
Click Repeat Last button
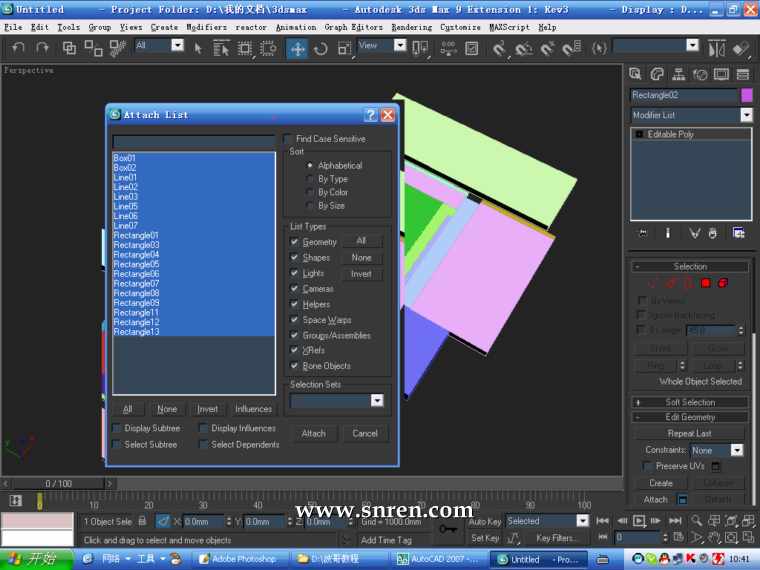pyautogui.click(x=690, y=433)
